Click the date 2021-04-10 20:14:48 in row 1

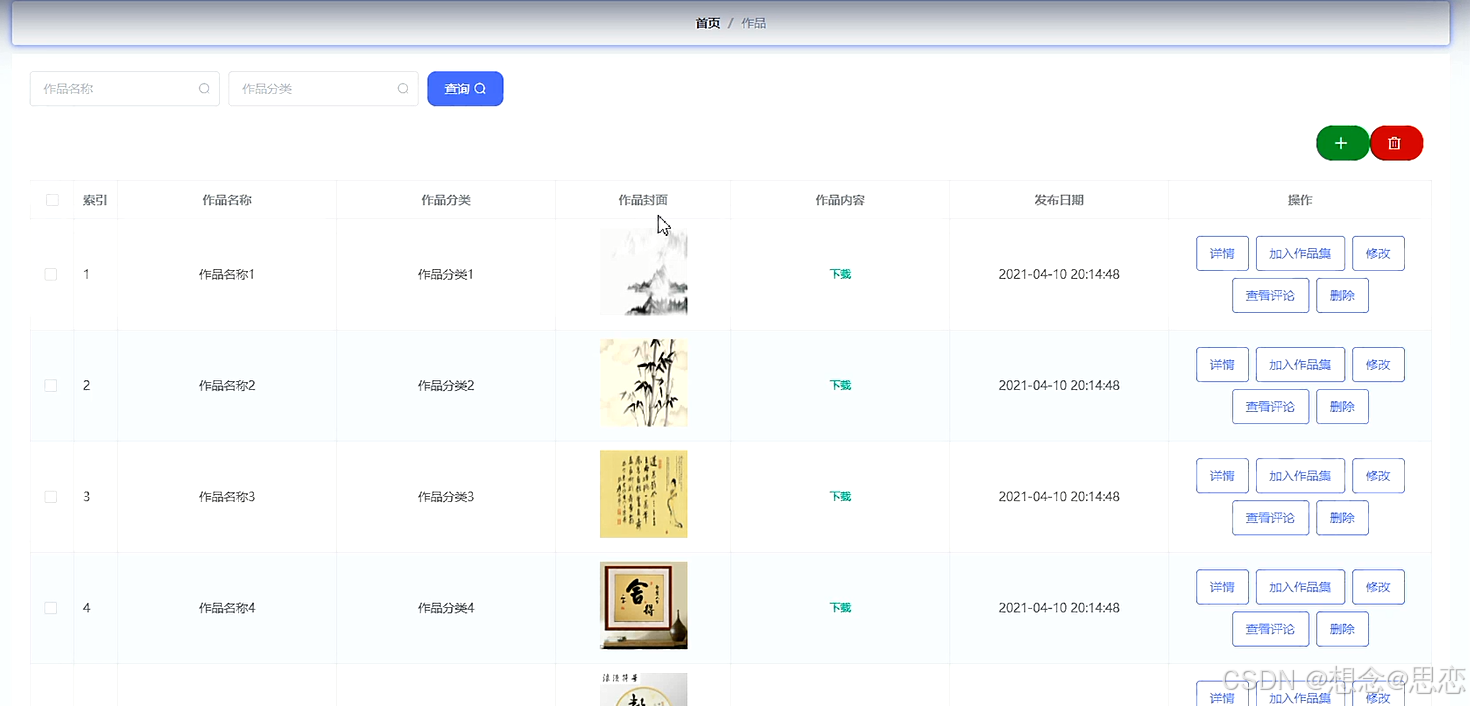point(1059,274)
